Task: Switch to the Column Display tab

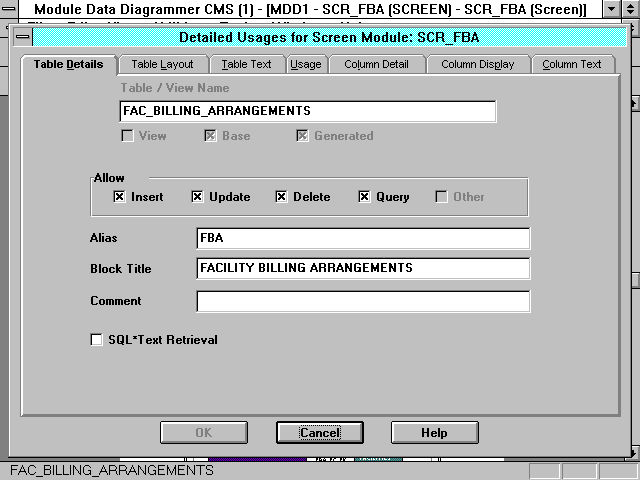Action: [x=478, y=64]
